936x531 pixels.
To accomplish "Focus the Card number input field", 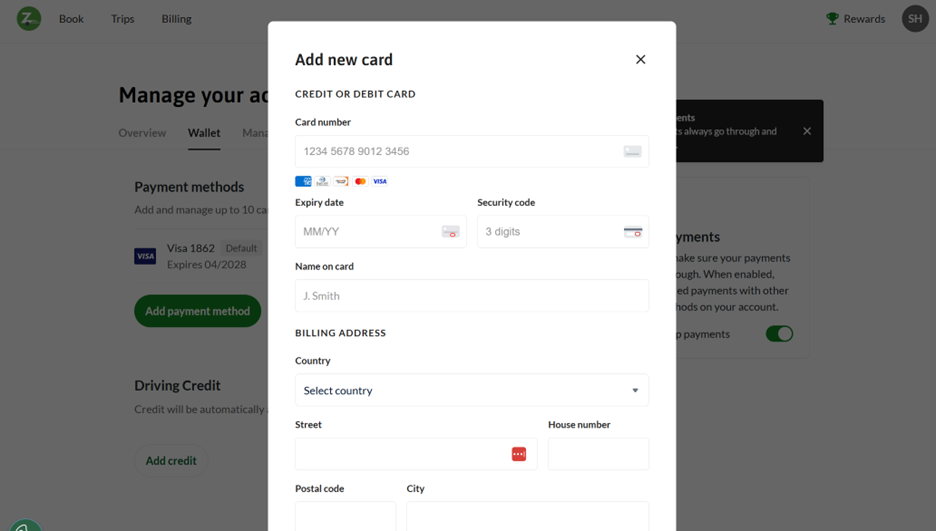I will coord(472,152).
